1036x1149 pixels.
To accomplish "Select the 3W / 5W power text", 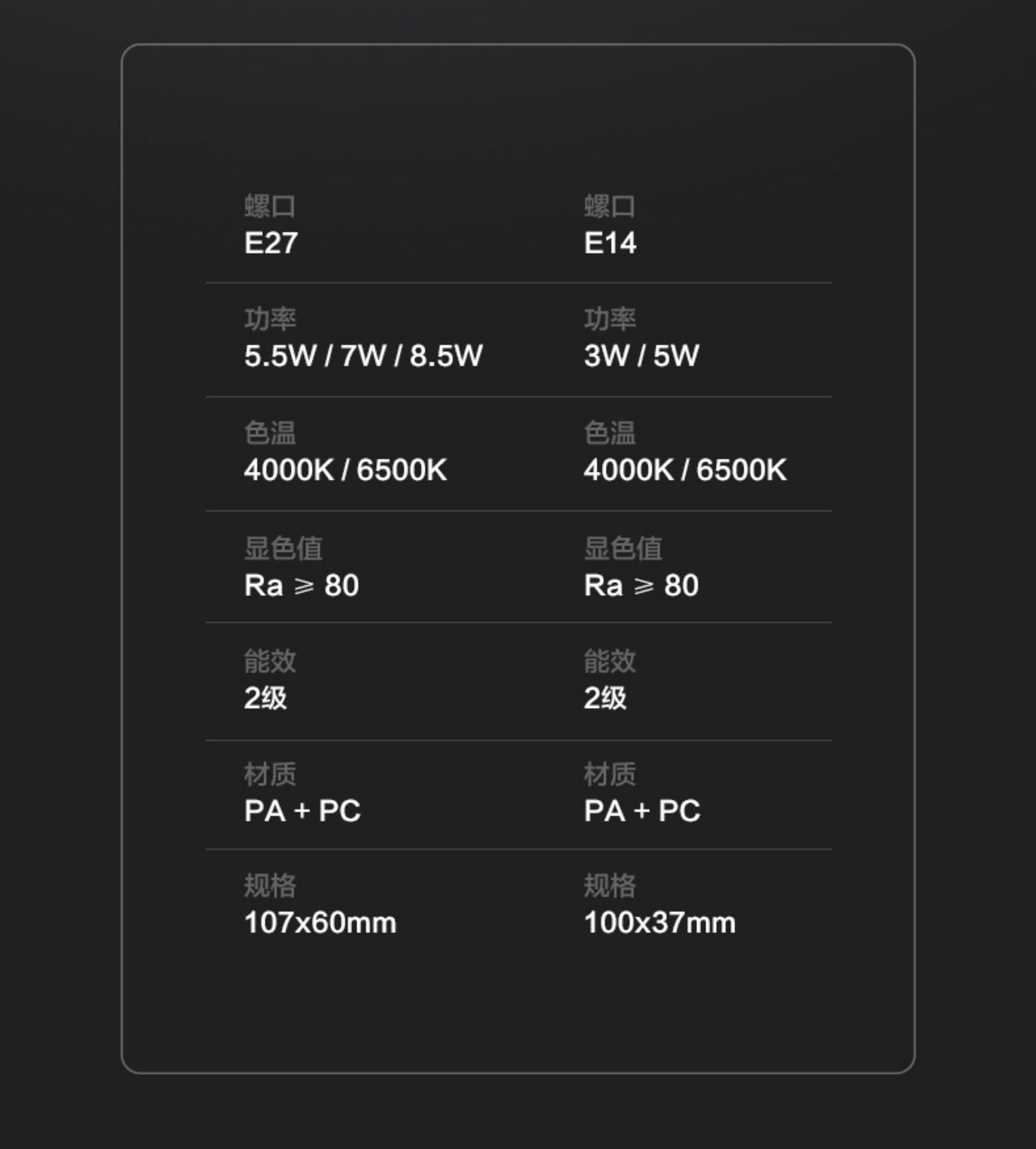I will (x=641, y=355).
